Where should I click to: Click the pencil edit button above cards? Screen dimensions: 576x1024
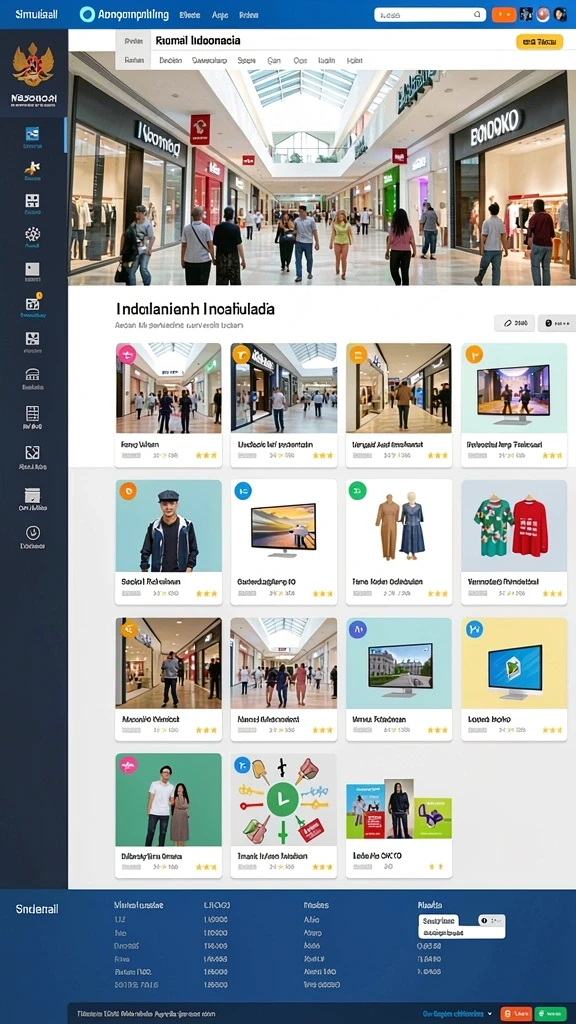(x=514, y=323)
